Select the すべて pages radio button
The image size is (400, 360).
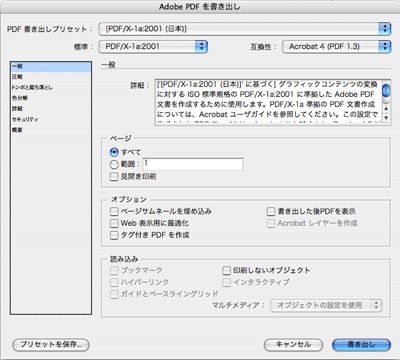[x=114, y=152]
